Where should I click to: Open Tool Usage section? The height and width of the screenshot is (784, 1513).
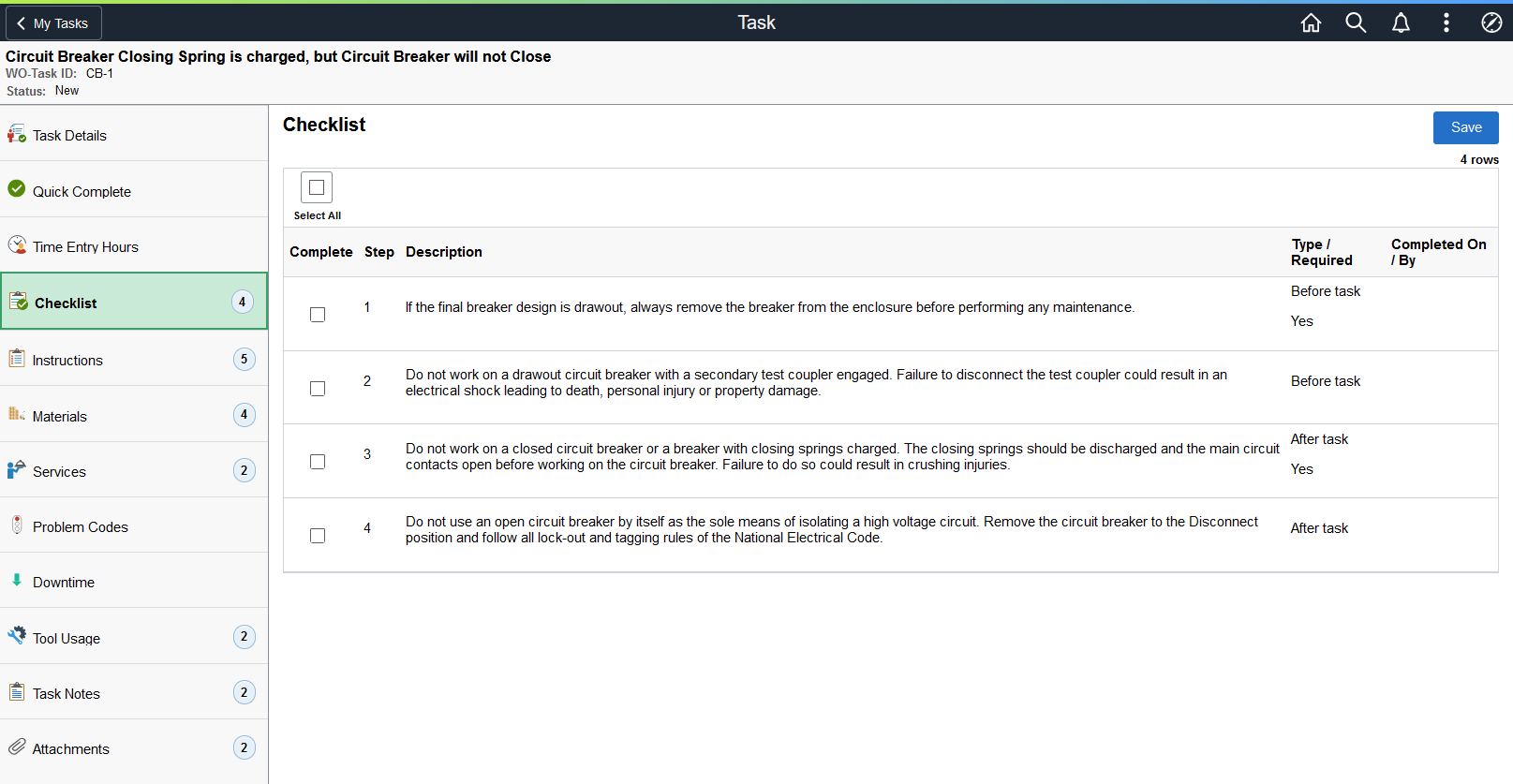point(134,637)
